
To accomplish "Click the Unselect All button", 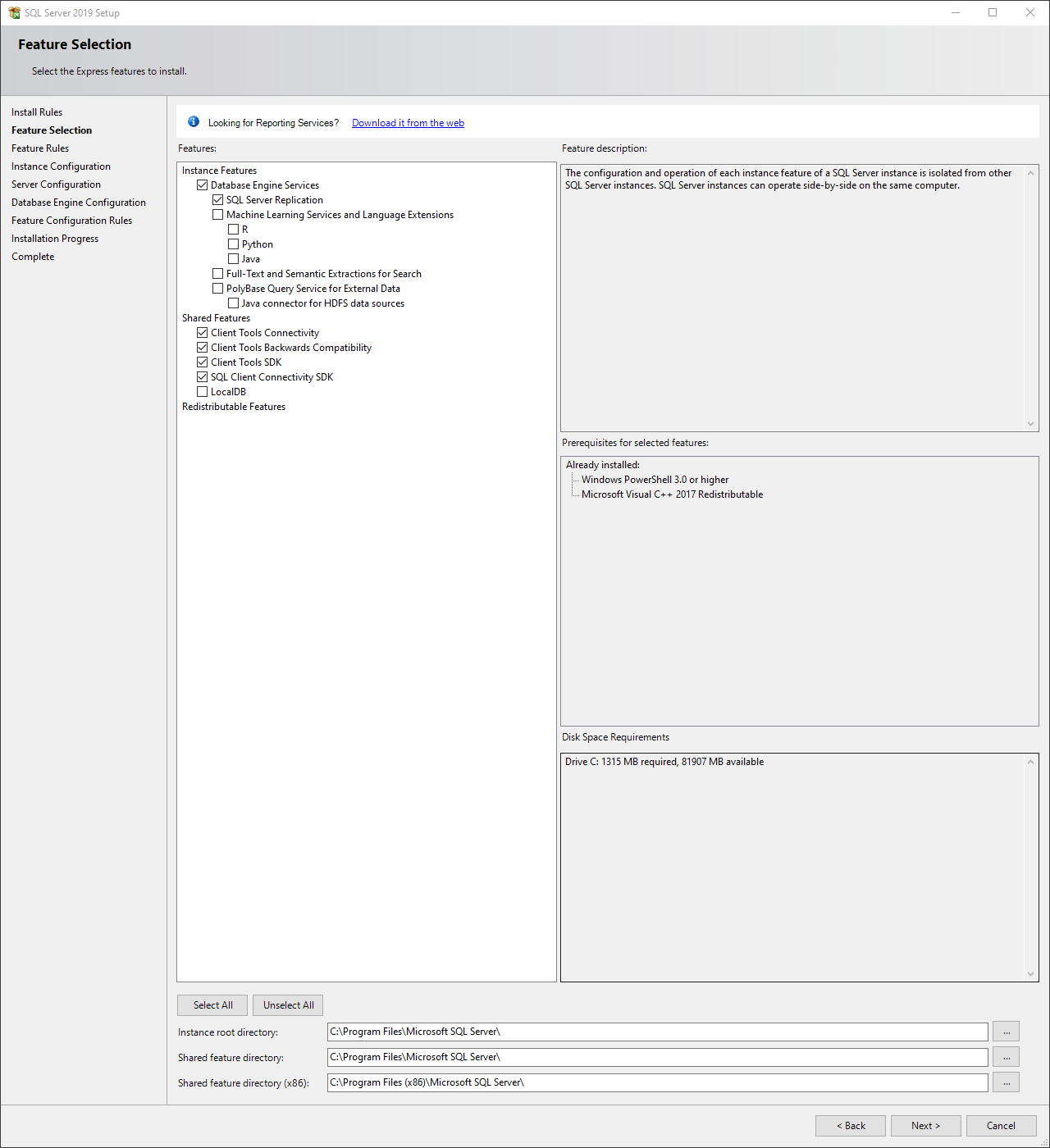I will coord(288,1005).
